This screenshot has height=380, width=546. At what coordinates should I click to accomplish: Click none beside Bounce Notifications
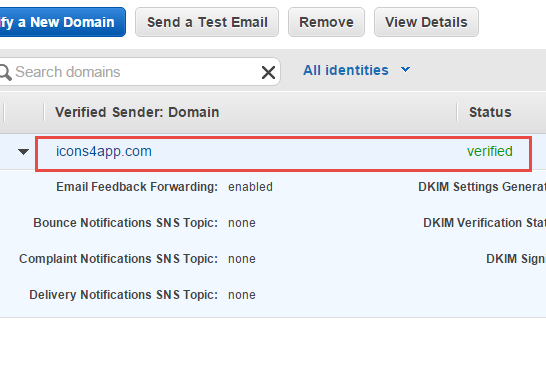click(242, 223)
